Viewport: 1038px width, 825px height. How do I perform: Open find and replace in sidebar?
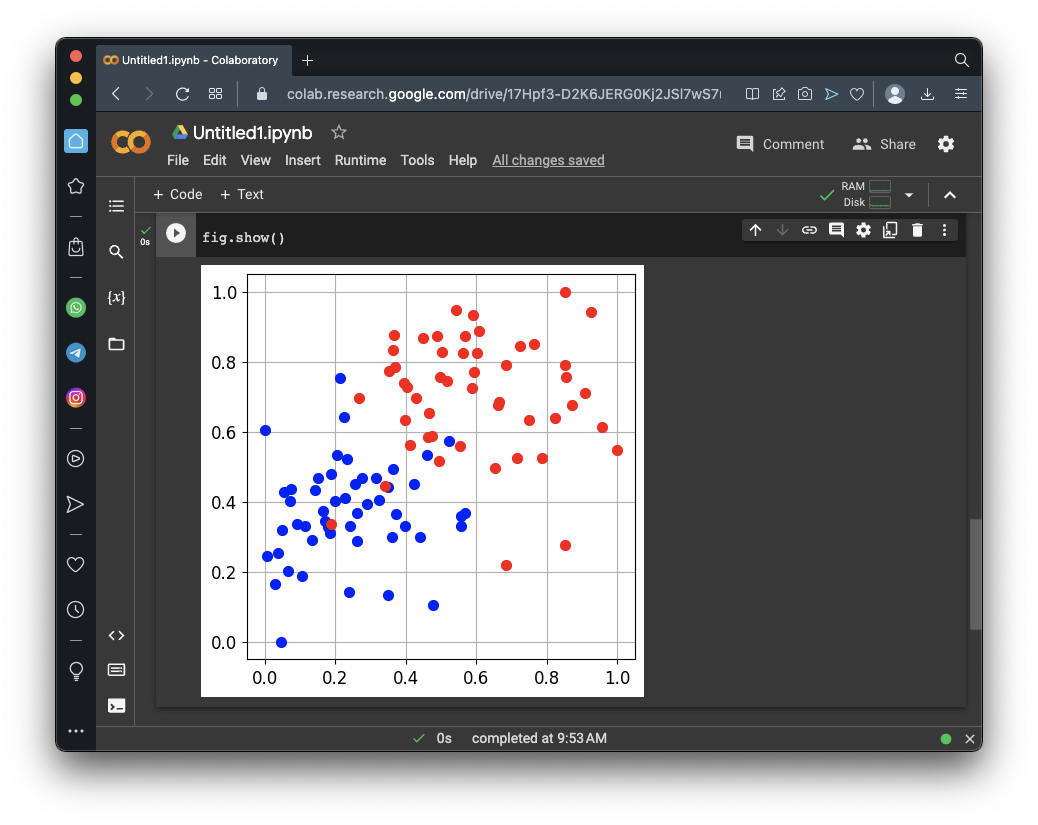click(x=117, y=252)
